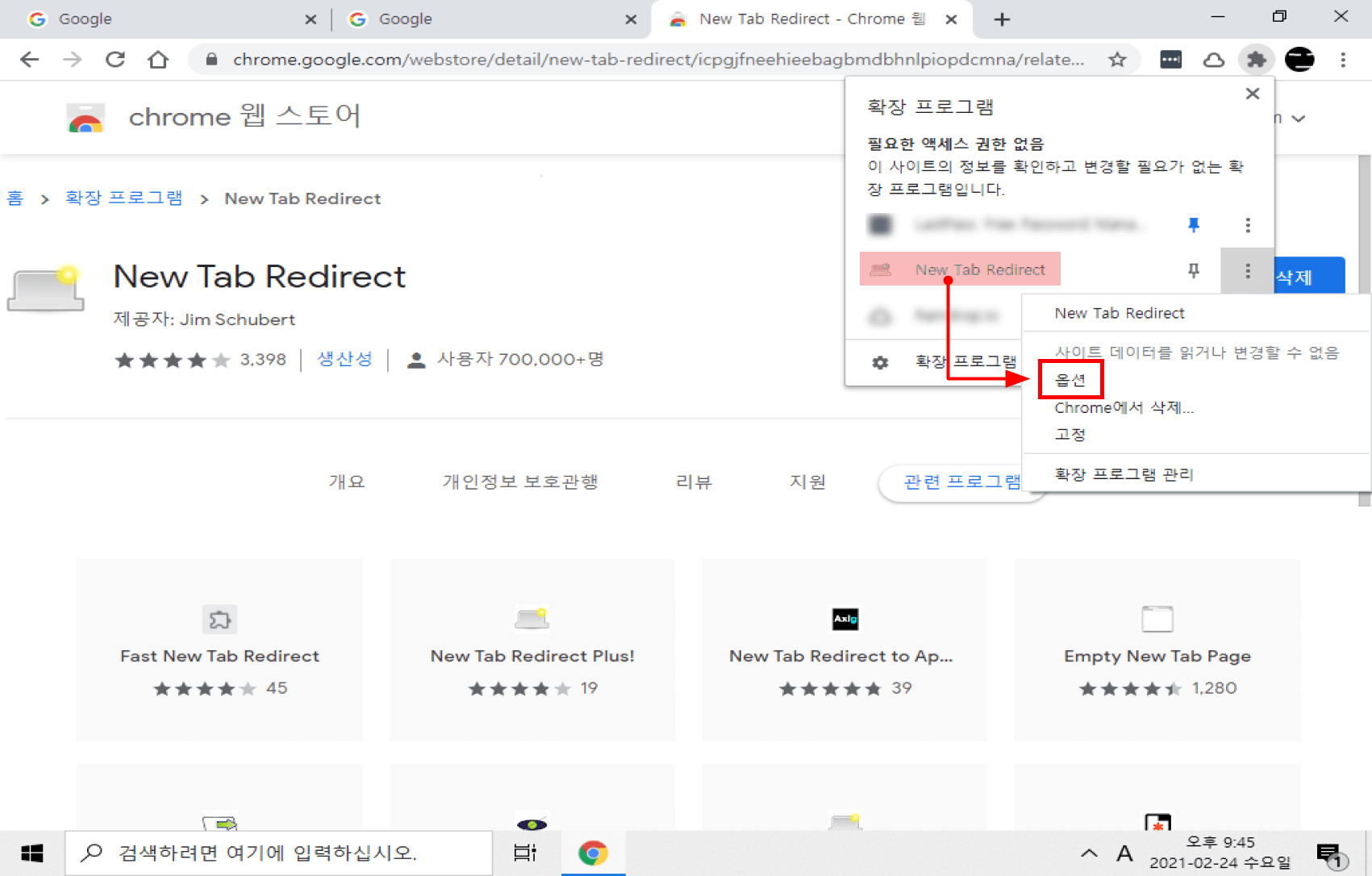Close the New Tab Redirect tab
The image size is (1372, 876).
[x=951, y=19]
